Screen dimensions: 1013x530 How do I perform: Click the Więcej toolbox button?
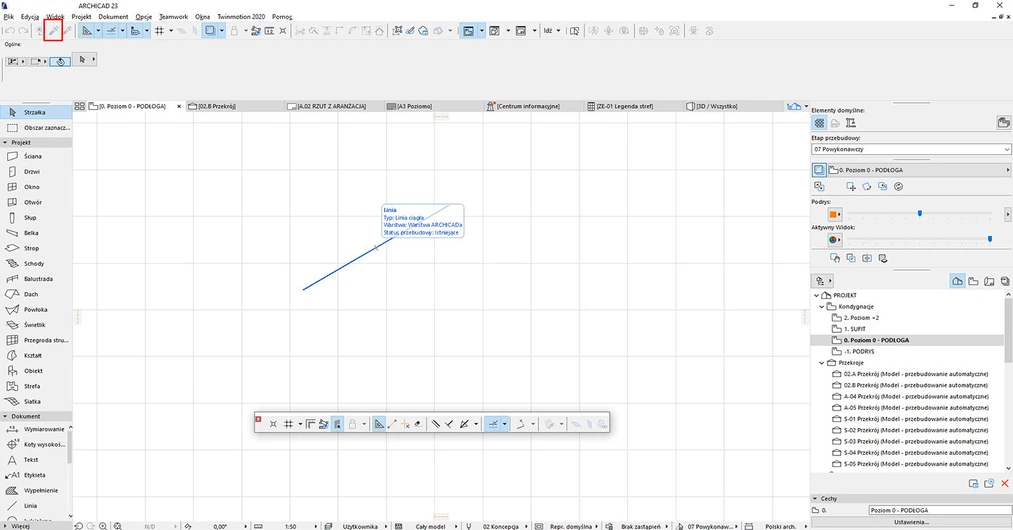(x=20, y=526)
